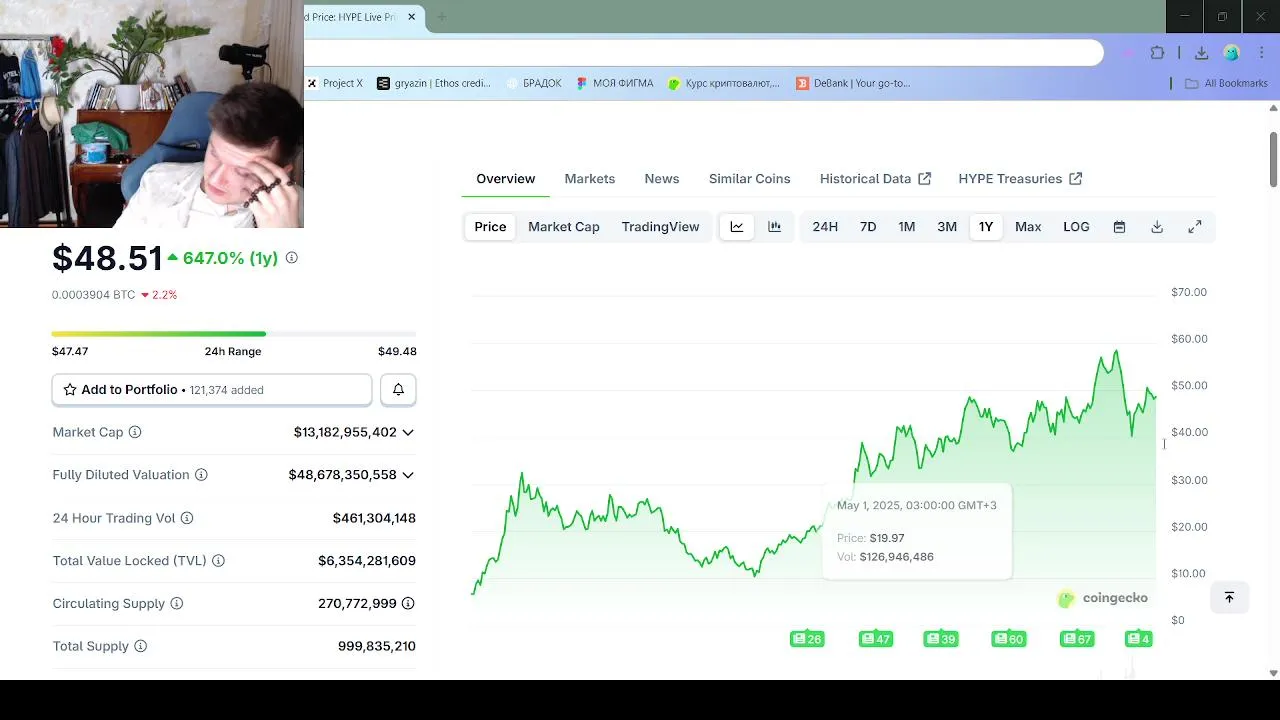1280x720 pixels.
Task: Select the 1M chart range
Action: click(907, 227)
